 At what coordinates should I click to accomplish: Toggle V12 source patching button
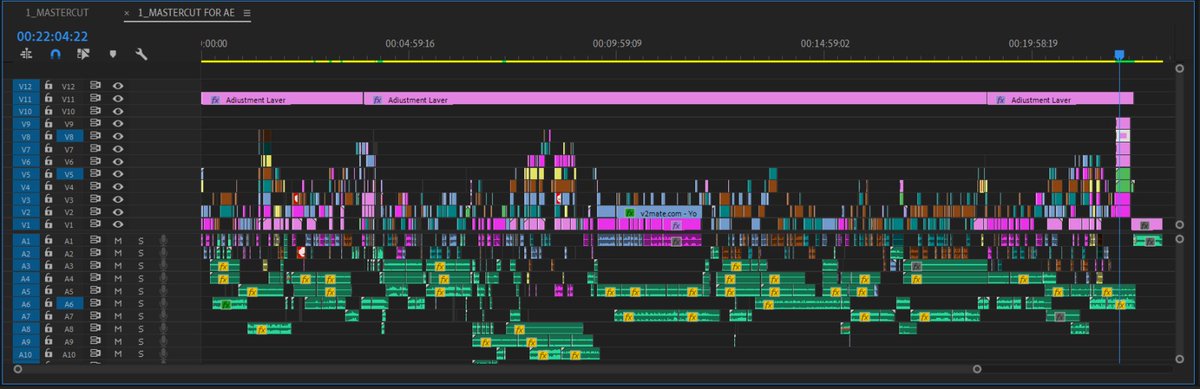(26, 87)
